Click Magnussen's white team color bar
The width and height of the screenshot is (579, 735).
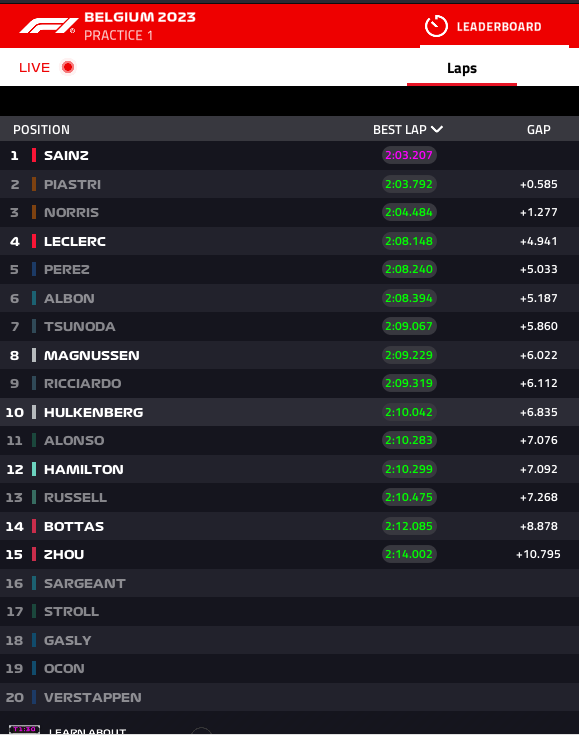34,355
